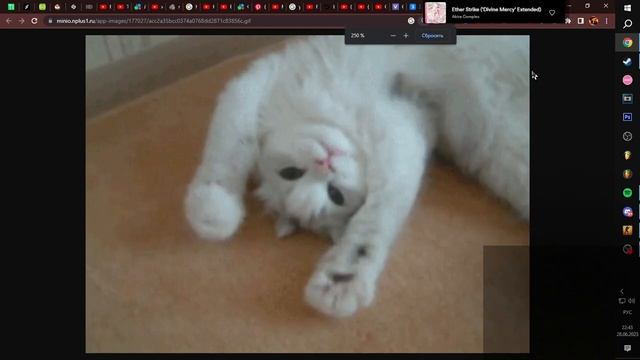Reset zoom via the Сбросить button
The height and width of the screenshot is (360, 640).
pos(432,36)
